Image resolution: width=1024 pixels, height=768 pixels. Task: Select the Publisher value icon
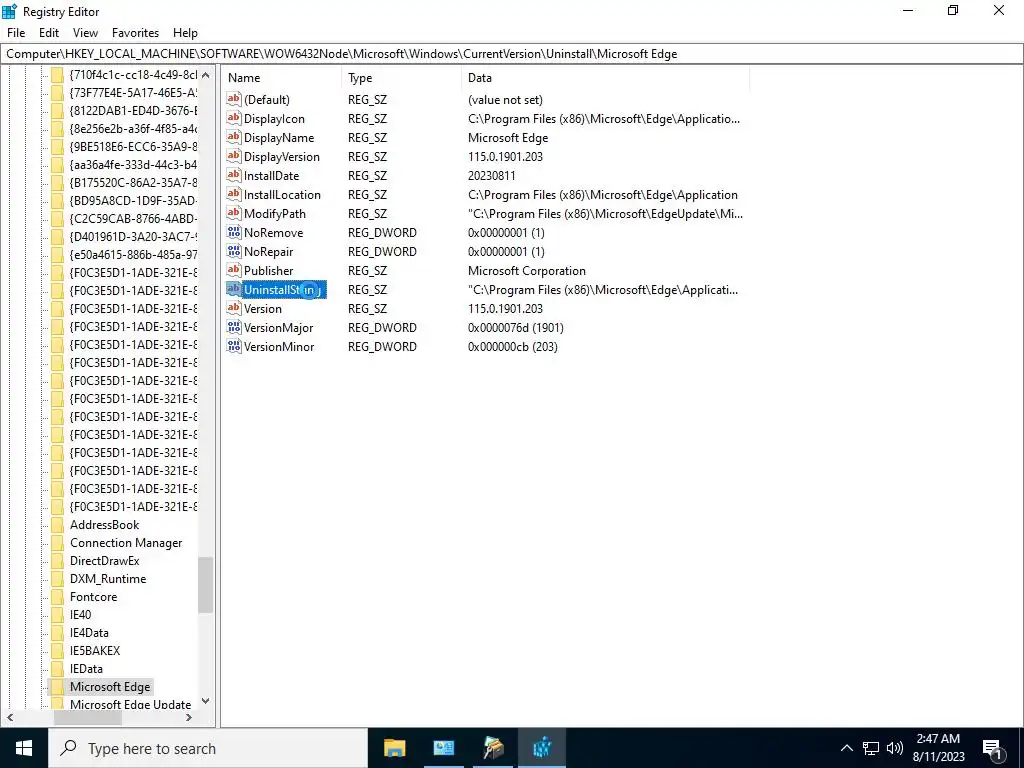(x=234, y=270)
